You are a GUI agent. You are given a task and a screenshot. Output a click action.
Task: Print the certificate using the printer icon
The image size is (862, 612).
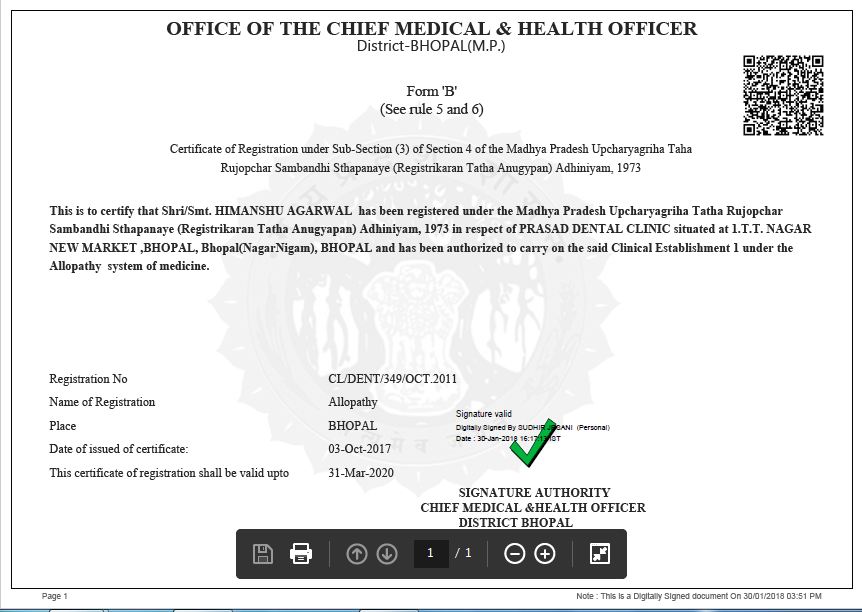tap(301, 554)
